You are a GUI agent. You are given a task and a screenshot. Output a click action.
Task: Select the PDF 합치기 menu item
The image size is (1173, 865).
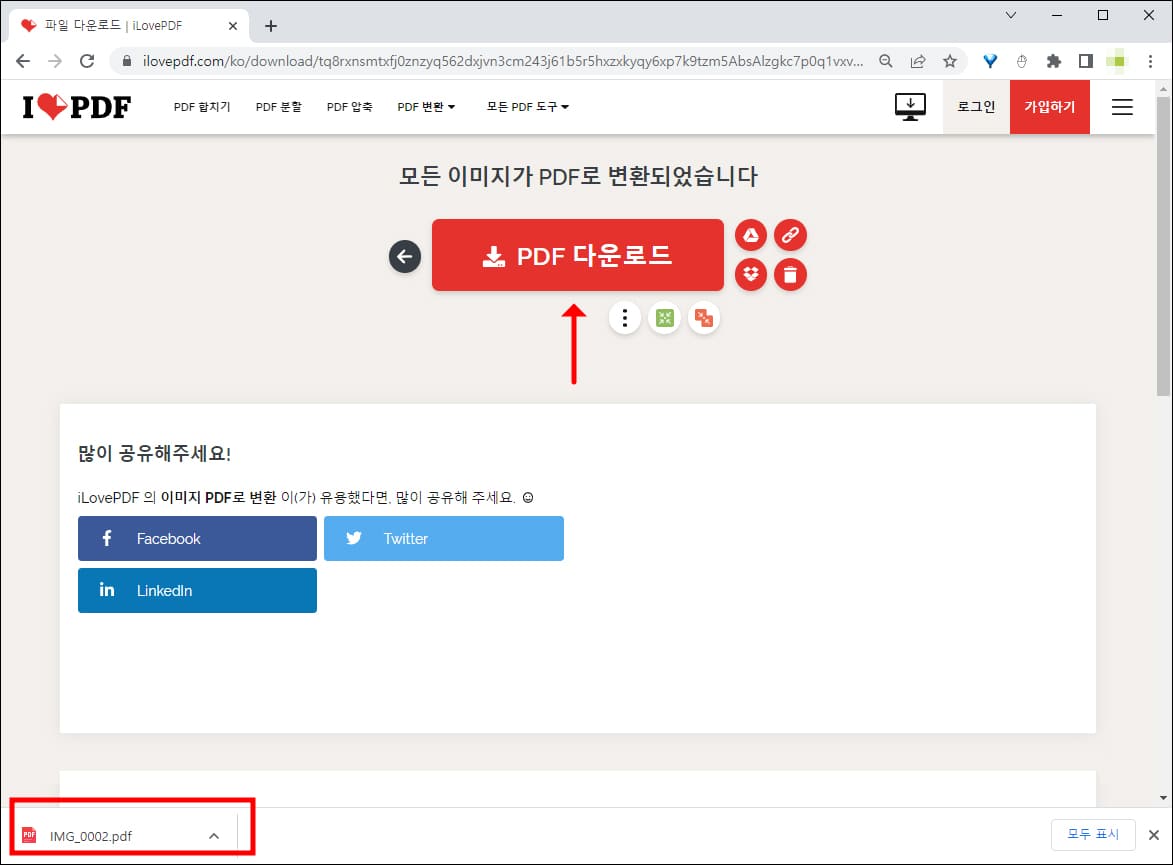tap(202, 106)
